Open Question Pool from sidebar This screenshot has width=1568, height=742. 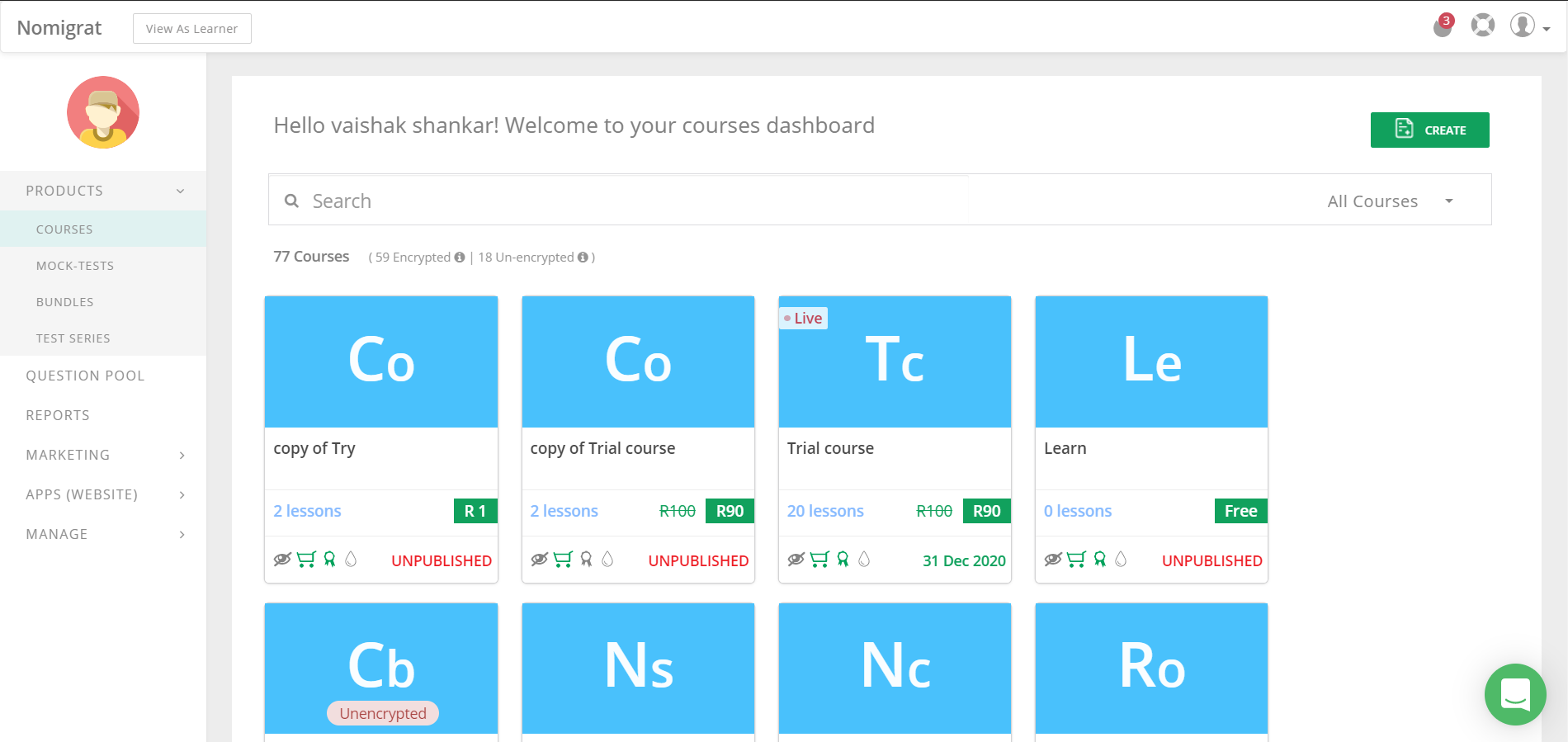click(x=103, y=376)
